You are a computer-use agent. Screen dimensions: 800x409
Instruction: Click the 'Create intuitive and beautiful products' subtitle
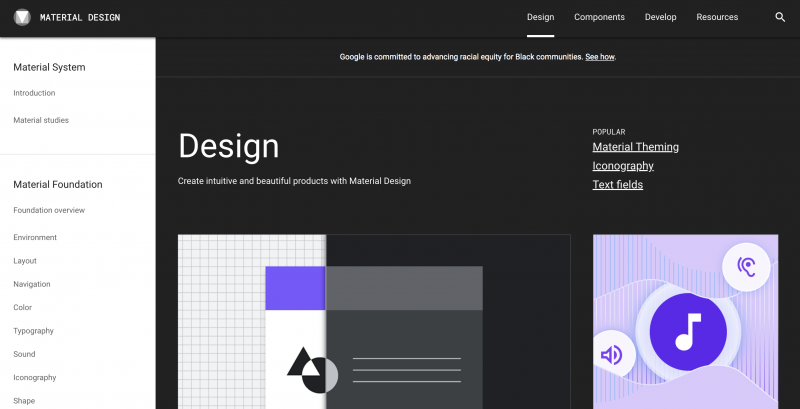(x=294, y=181)
